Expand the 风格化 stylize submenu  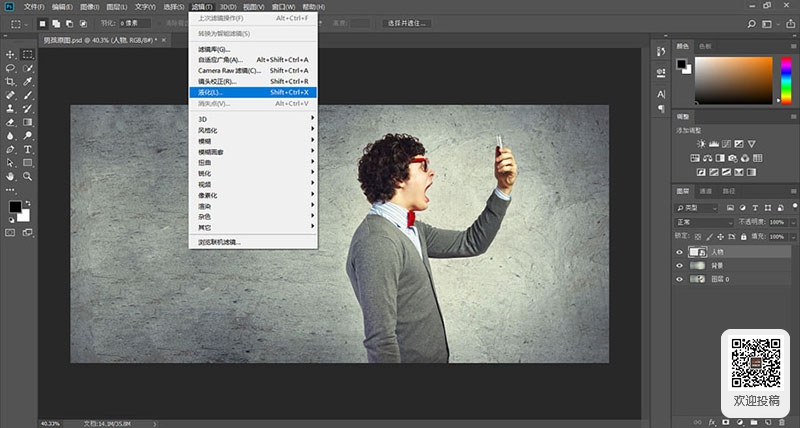[x=253, y=130]
